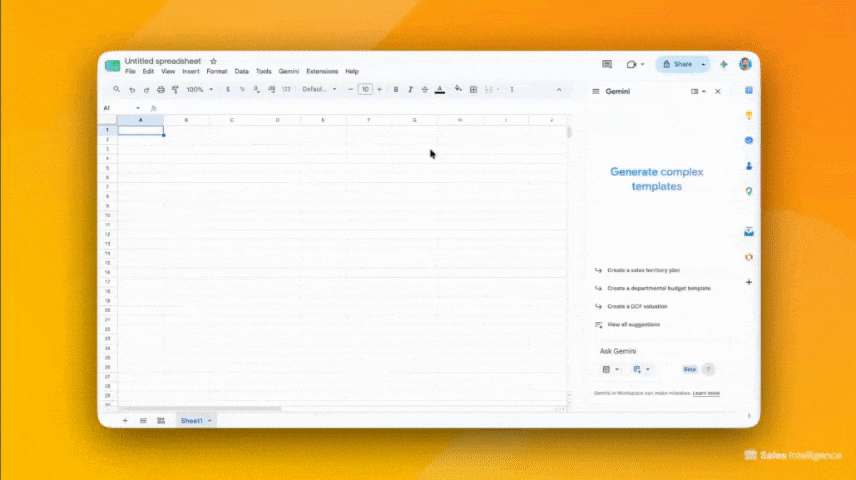
Task: Star the Untitled spreadsheet
Action: coord(213,61)
